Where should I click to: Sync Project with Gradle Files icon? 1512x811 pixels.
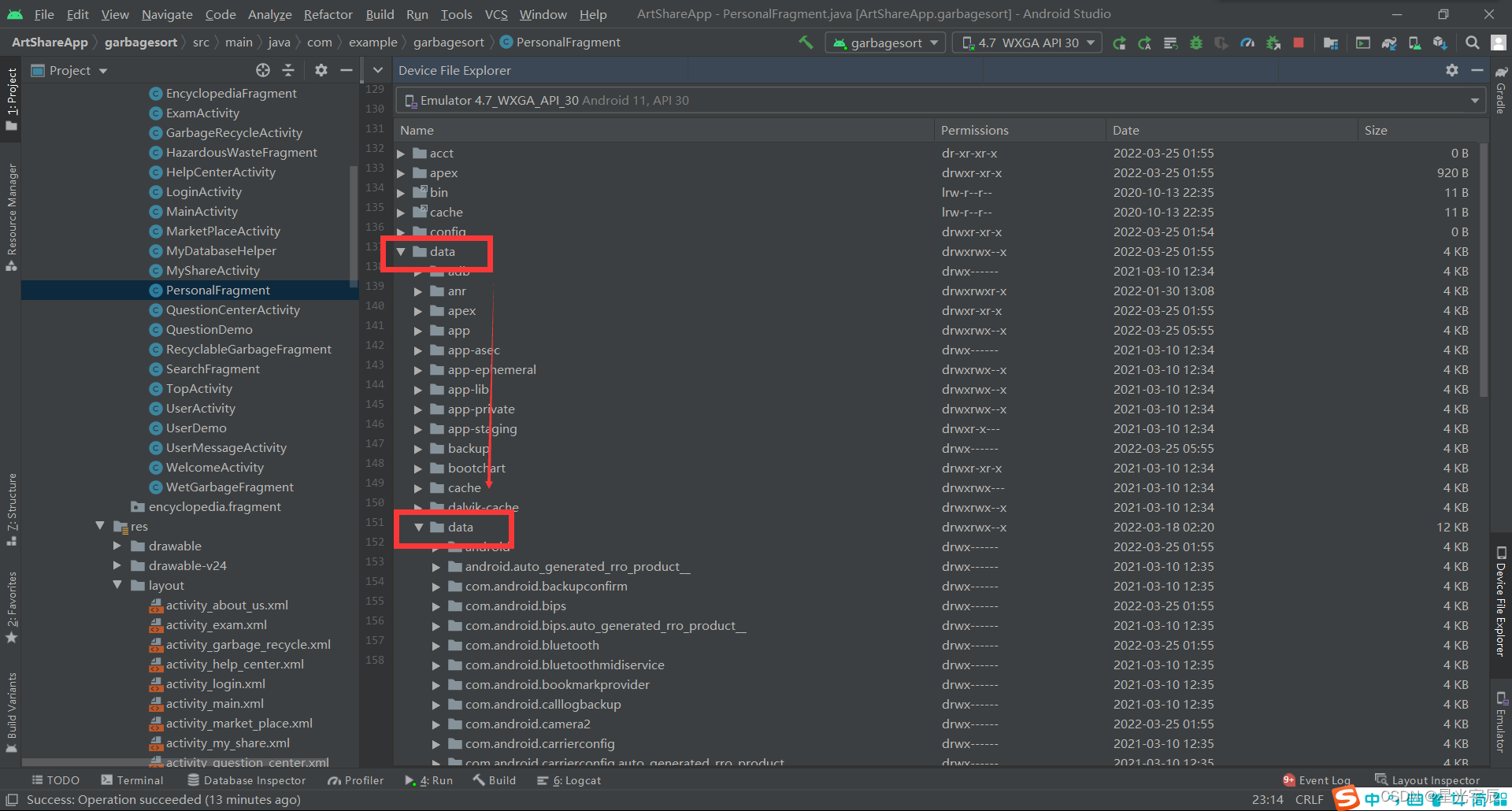(1389, 43)
